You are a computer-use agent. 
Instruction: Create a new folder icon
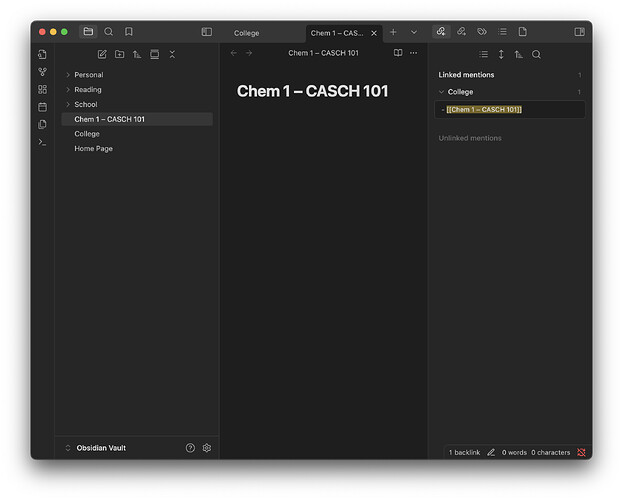[x=119, y=54]
